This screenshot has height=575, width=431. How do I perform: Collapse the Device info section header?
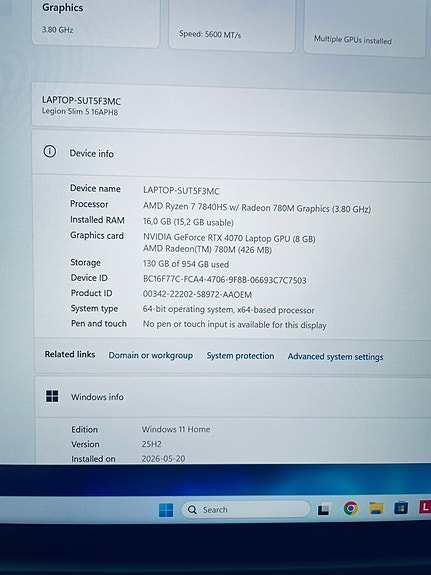point(232,154)
